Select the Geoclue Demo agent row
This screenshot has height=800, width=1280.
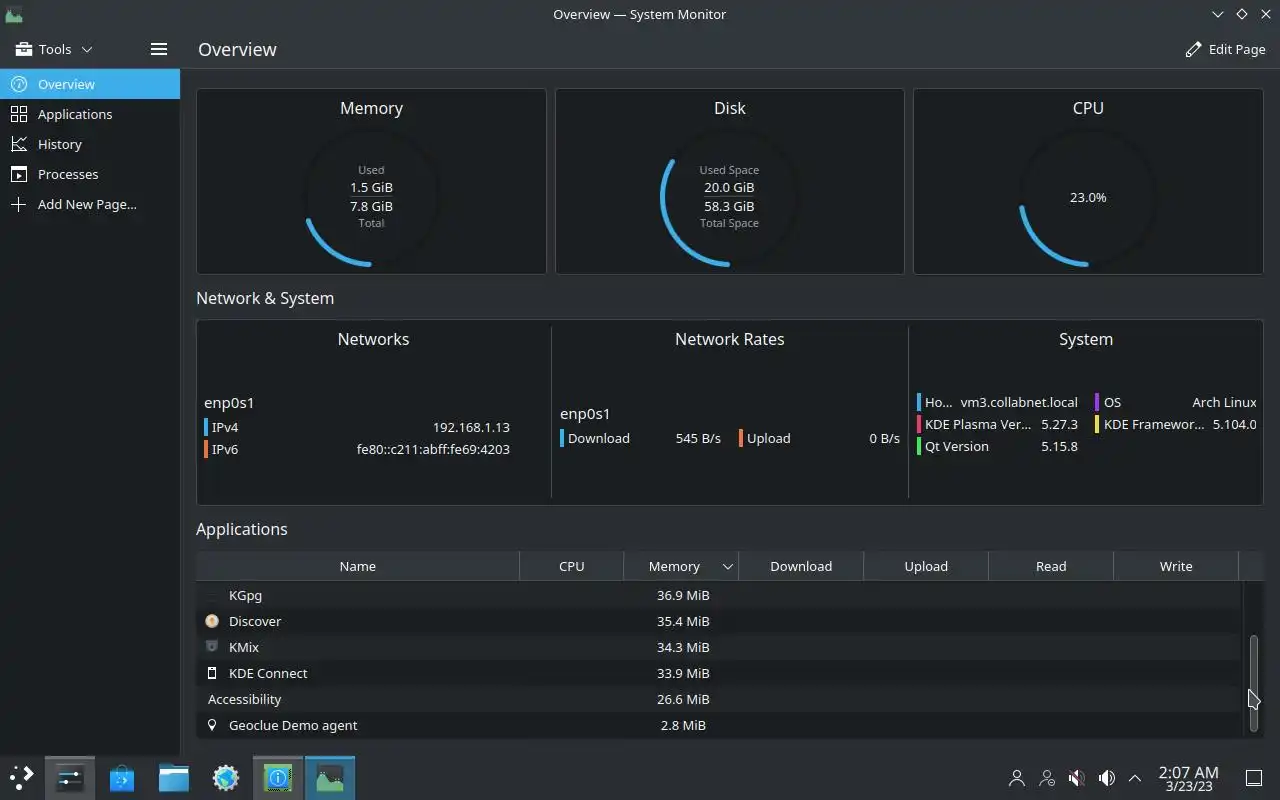719,725
